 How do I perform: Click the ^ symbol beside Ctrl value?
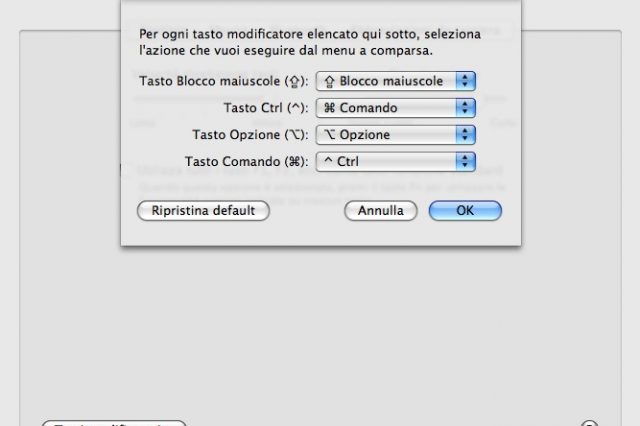tap(328, 161)
